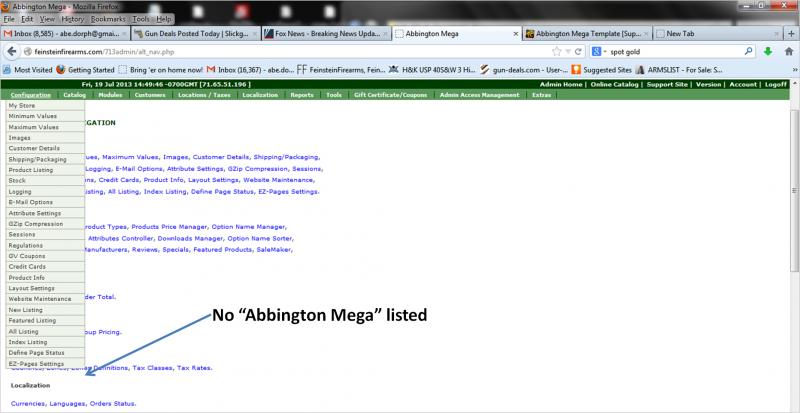
Task: Open the URL history dropdown arrow
Action: [568, 52]
